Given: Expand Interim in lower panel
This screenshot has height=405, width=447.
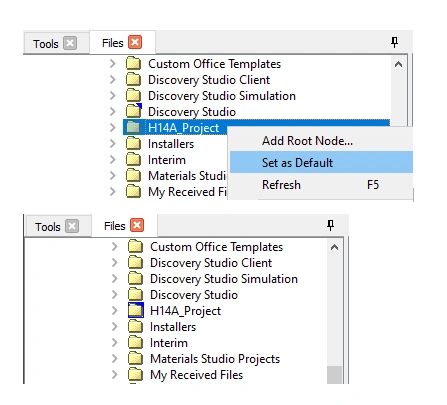Looking at the screenshot, I should point(115,342).
